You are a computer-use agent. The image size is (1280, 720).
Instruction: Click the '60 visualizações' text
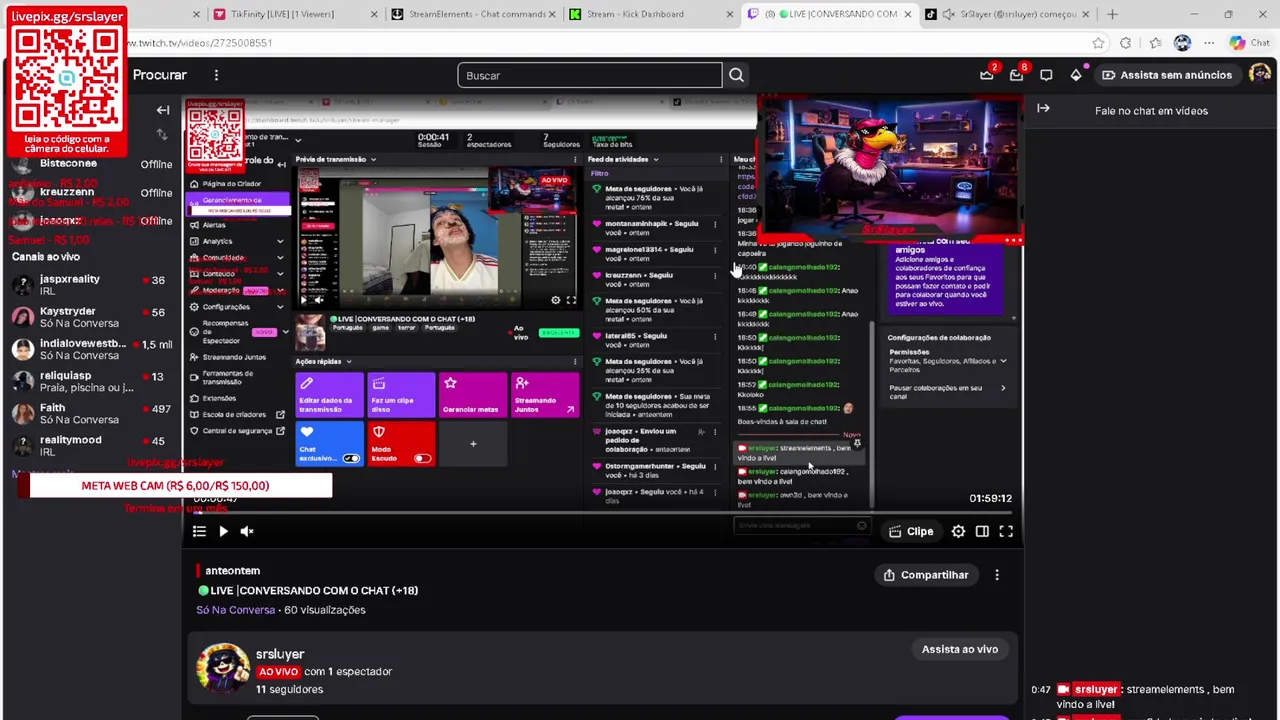coord(325,610)
